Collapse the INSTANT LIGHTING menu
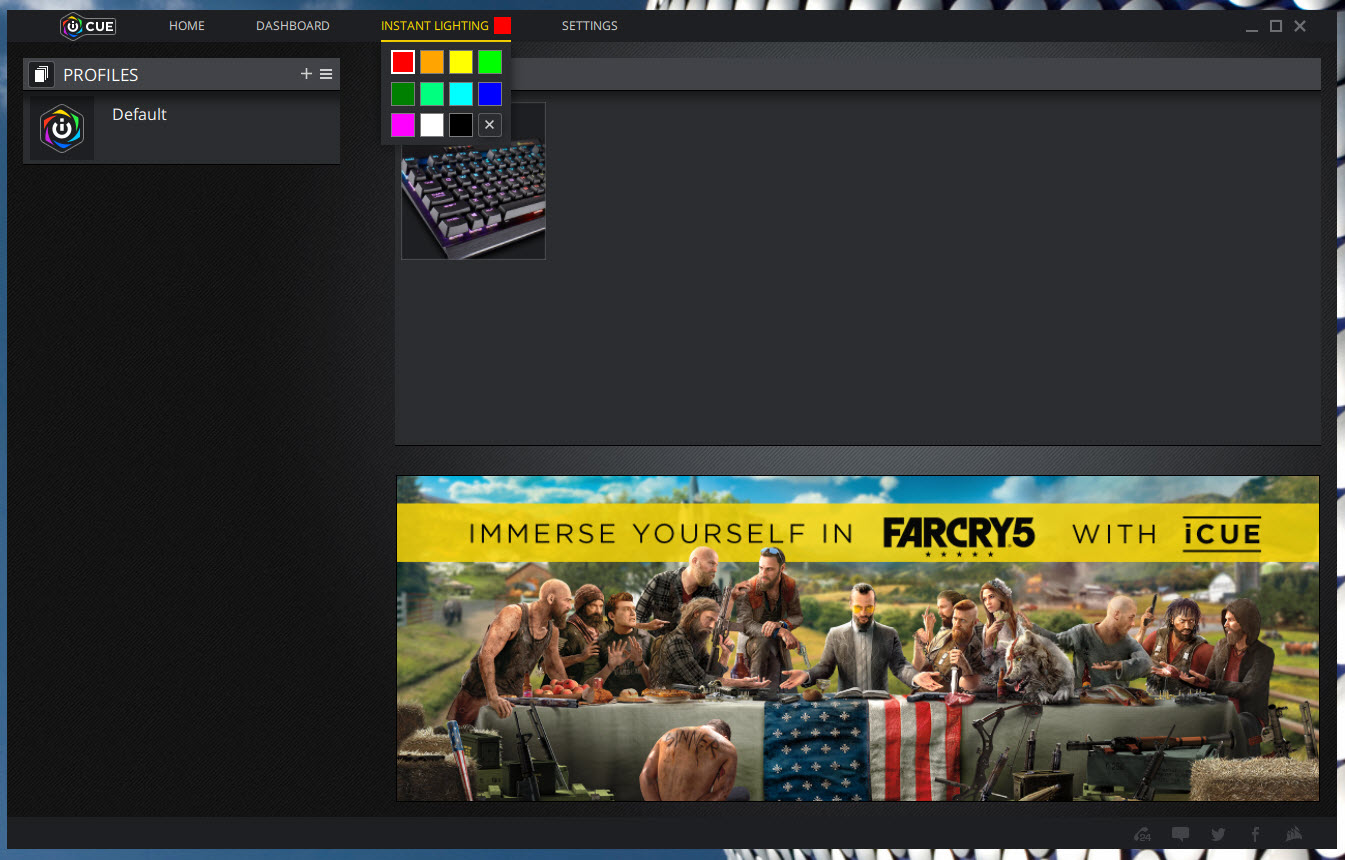 pyautogui.click(x=435, y=26)
